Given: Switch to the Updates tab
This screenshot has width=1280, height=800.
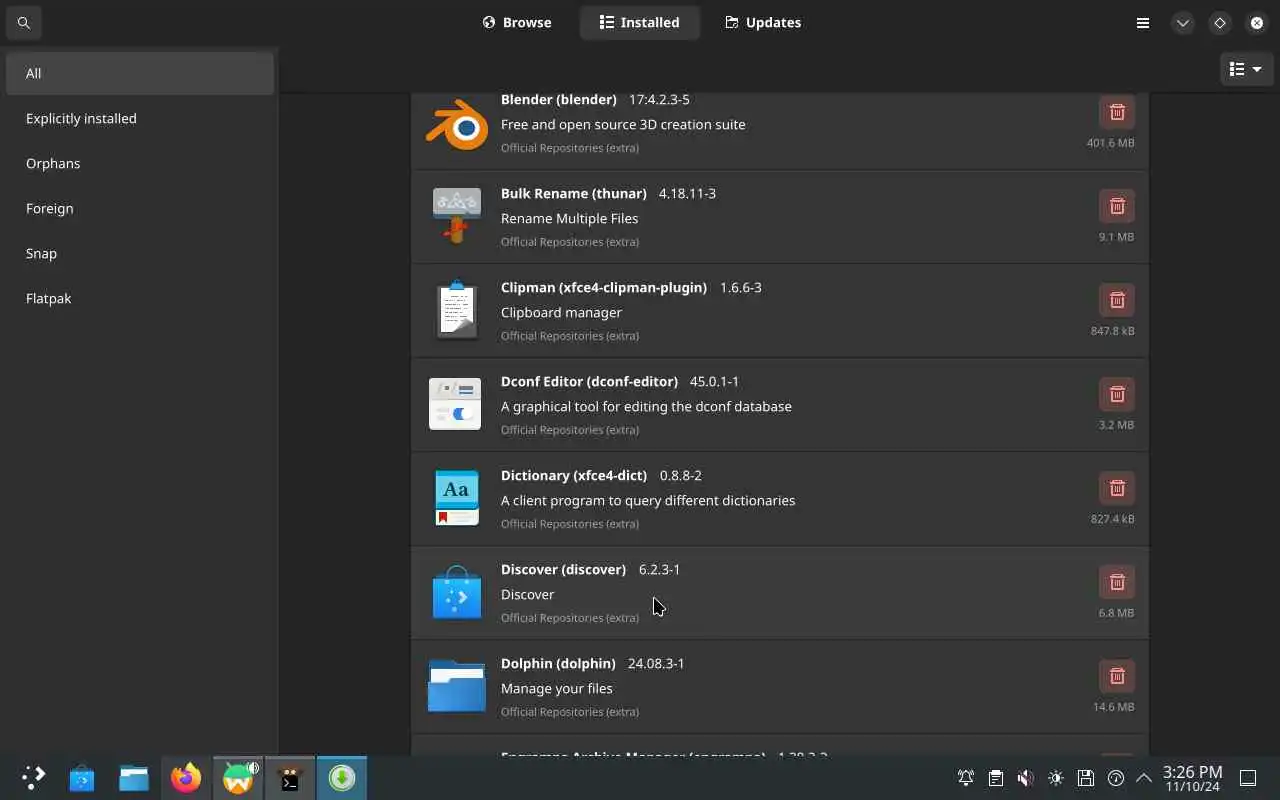Looking at the screenshot, I should (763, 22).
